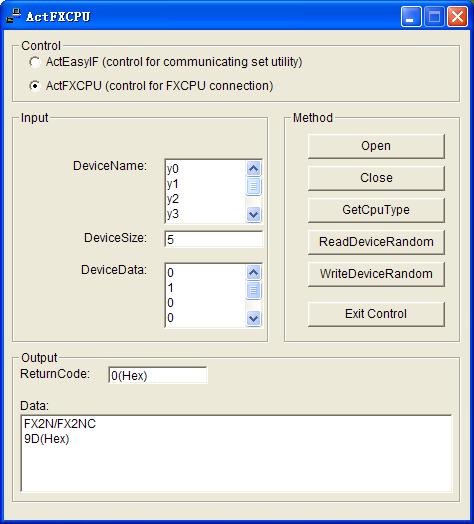Close the ActFXCPU window
This screenshot has height=524, width=474.
(457, 16)
